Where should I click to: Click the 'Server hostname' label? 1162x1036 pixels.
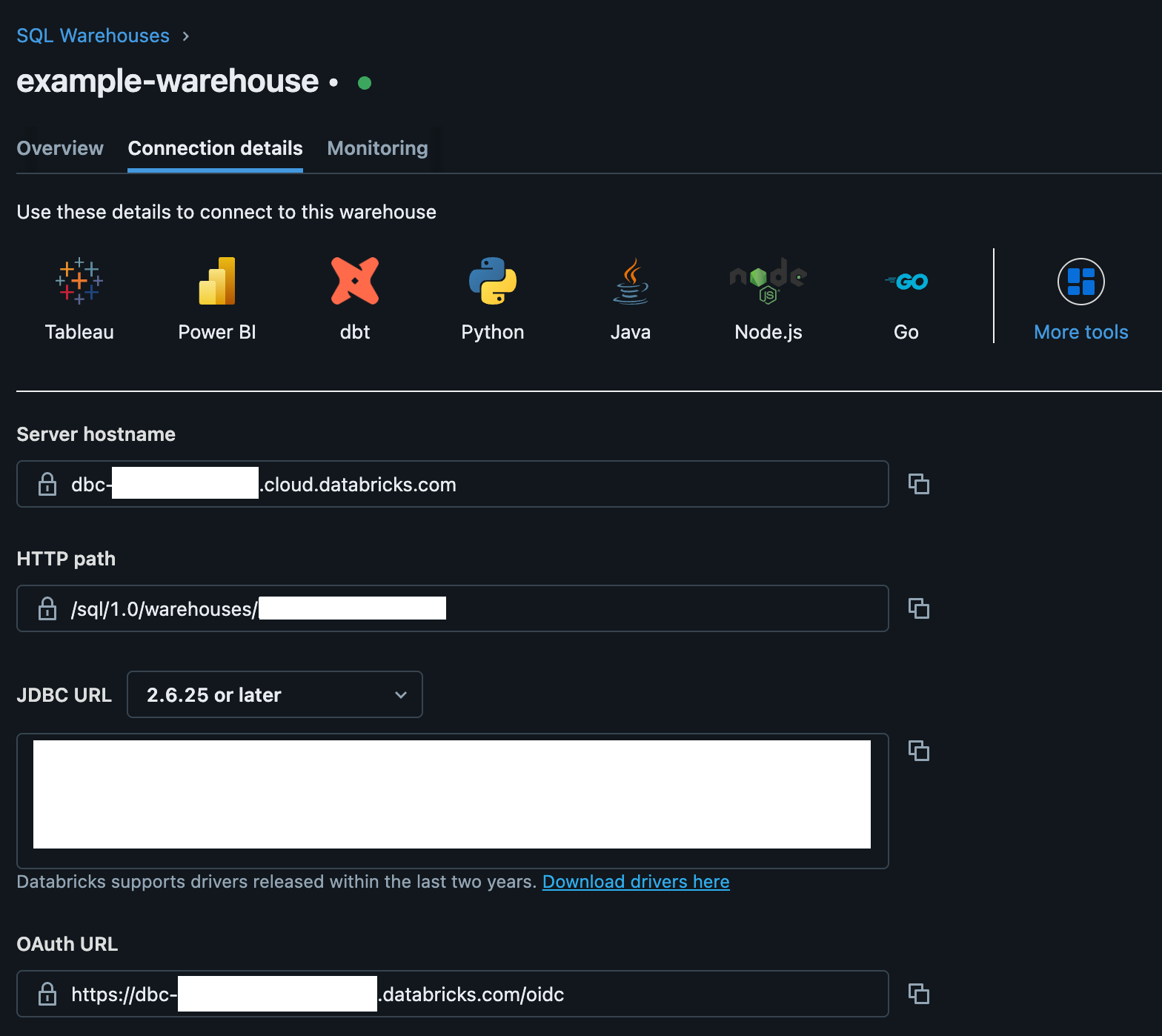[96, 434]
